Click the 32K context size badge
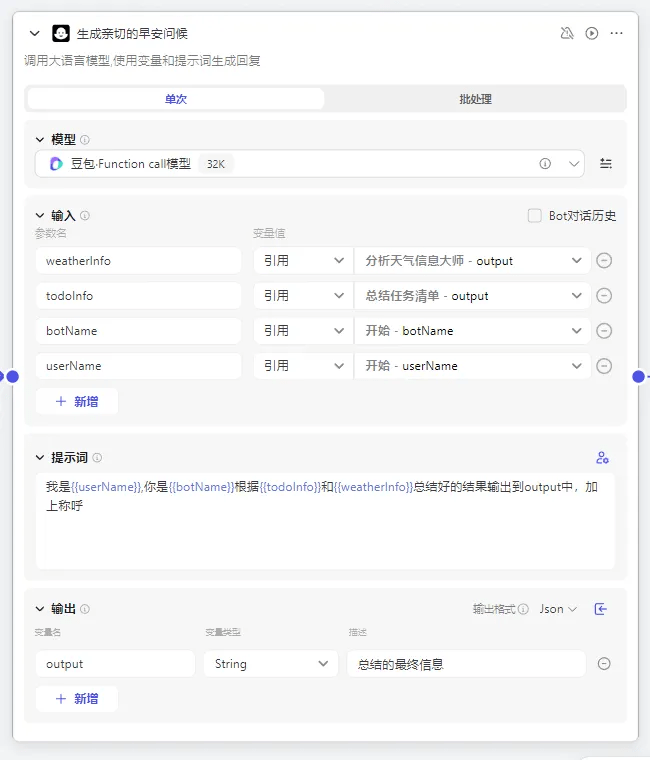This screenshot has width=650, height=760. 216,164
